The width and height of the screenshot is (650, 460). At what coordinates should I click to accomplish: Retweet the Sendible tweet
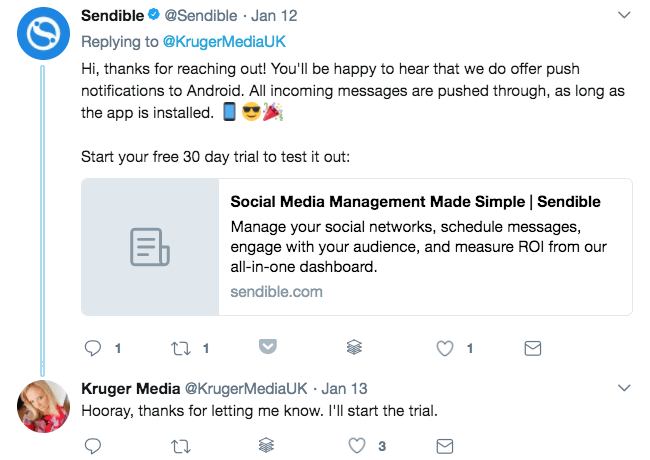pyautogui.click(x=181, y=348)
